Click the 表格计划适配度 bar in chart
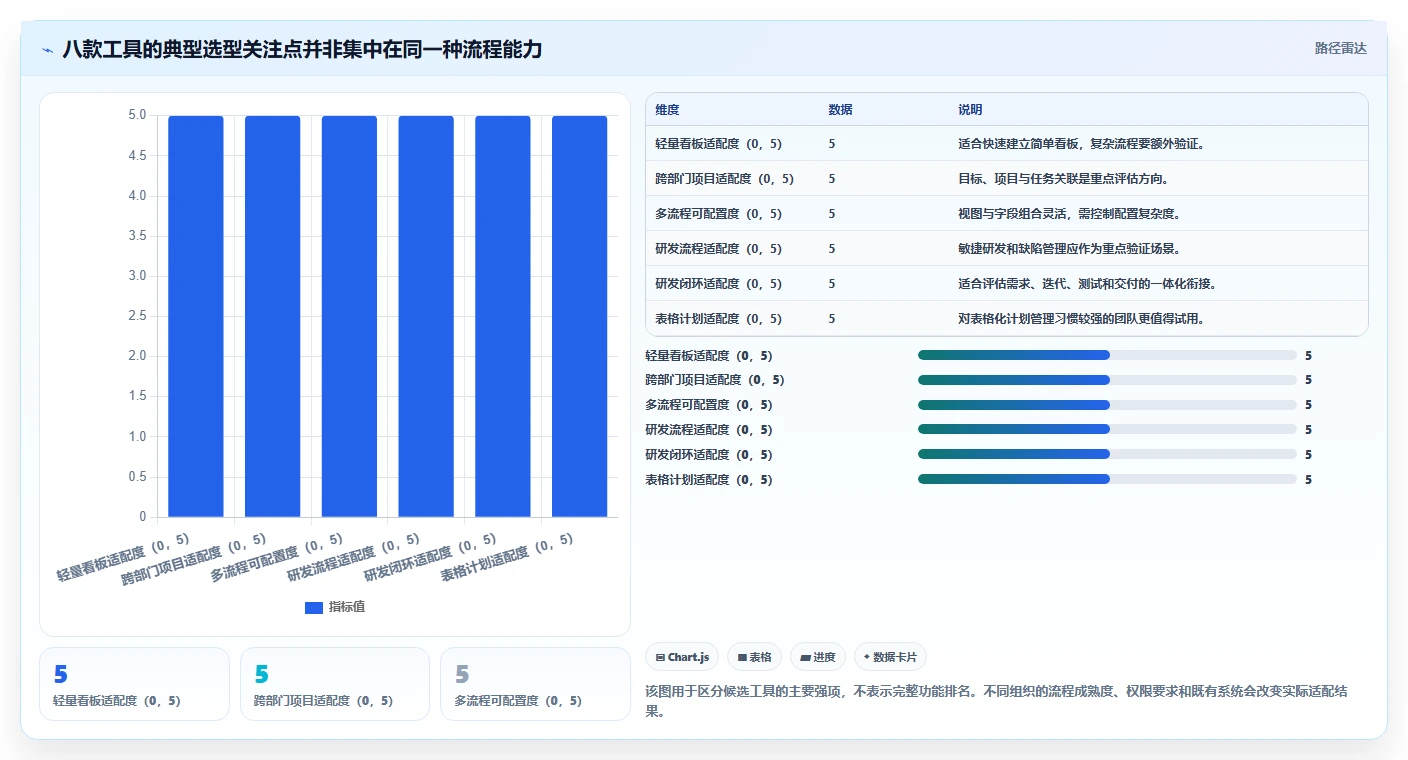Screen dimensions: 1408x760 [580, 316]
